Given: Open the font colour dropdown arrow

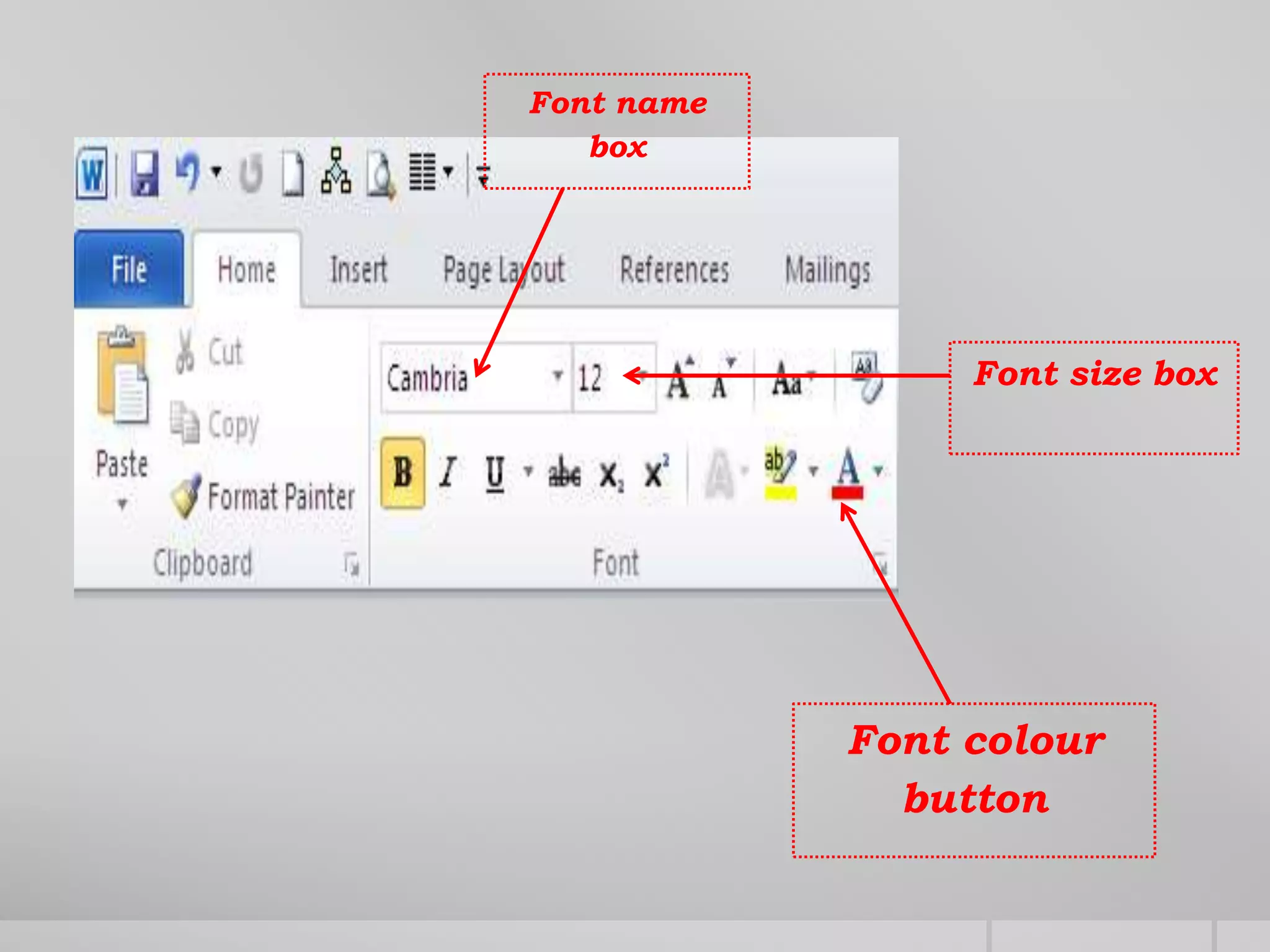Looking at the screenshot, I should point(879,471).
